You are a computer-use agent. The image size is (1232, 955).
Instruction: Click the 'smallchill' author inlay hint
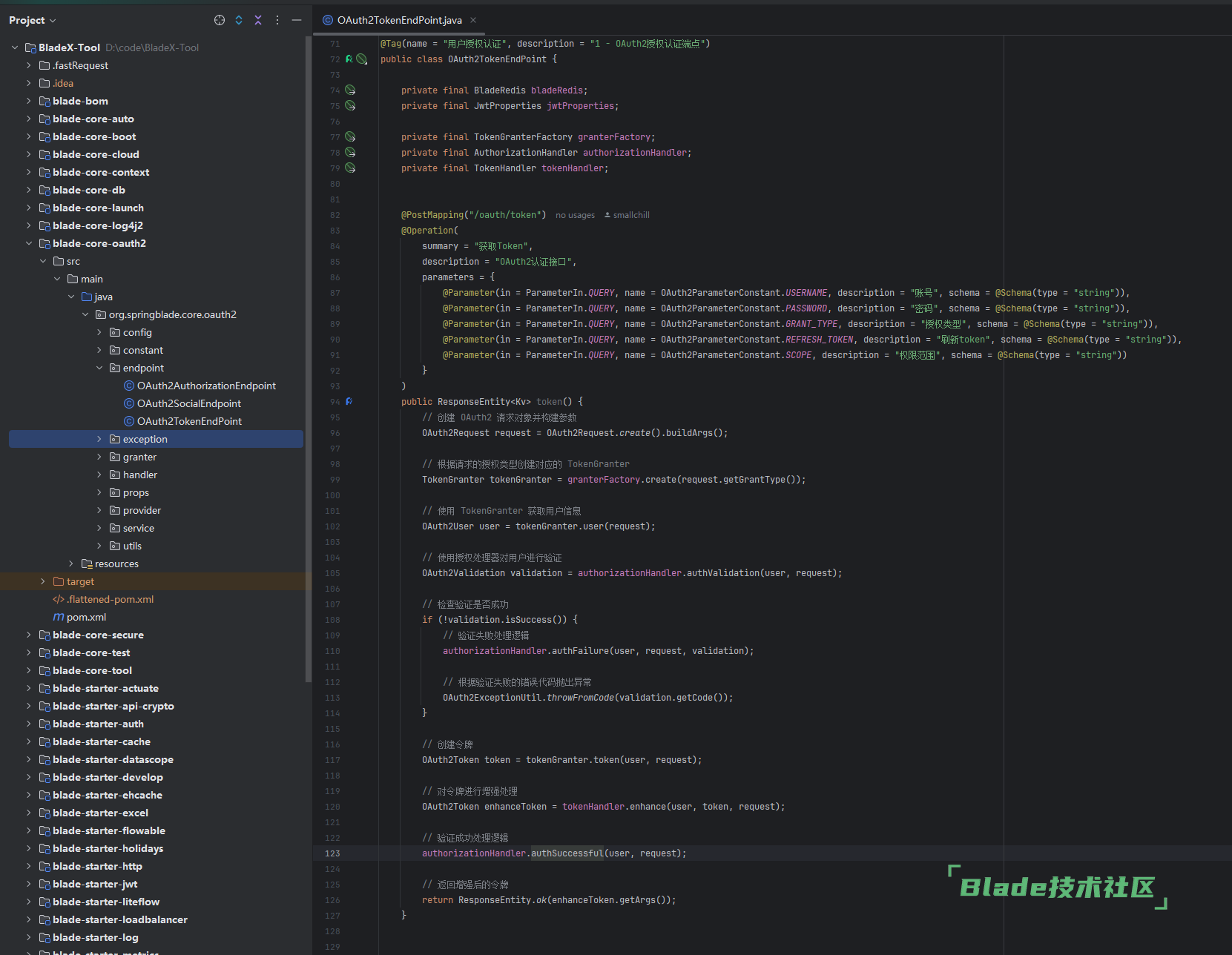627,215
